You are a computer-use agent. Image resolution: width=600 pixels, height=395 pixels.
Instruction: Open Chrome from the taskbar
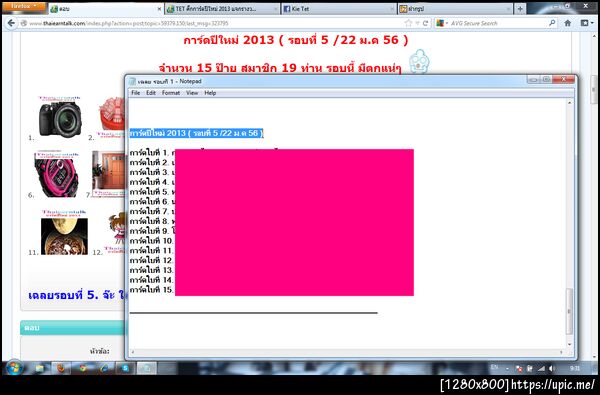pyautogui.click(x=83, y=368)
